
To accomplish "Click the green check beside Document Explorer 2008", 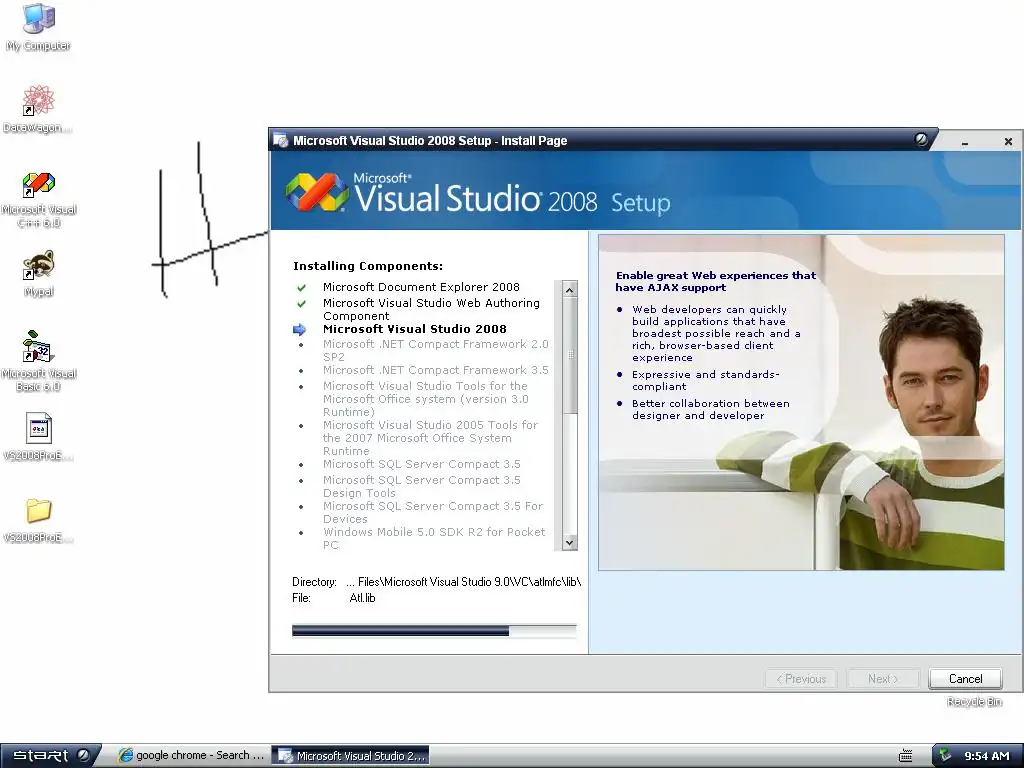I will coord(301,287).
